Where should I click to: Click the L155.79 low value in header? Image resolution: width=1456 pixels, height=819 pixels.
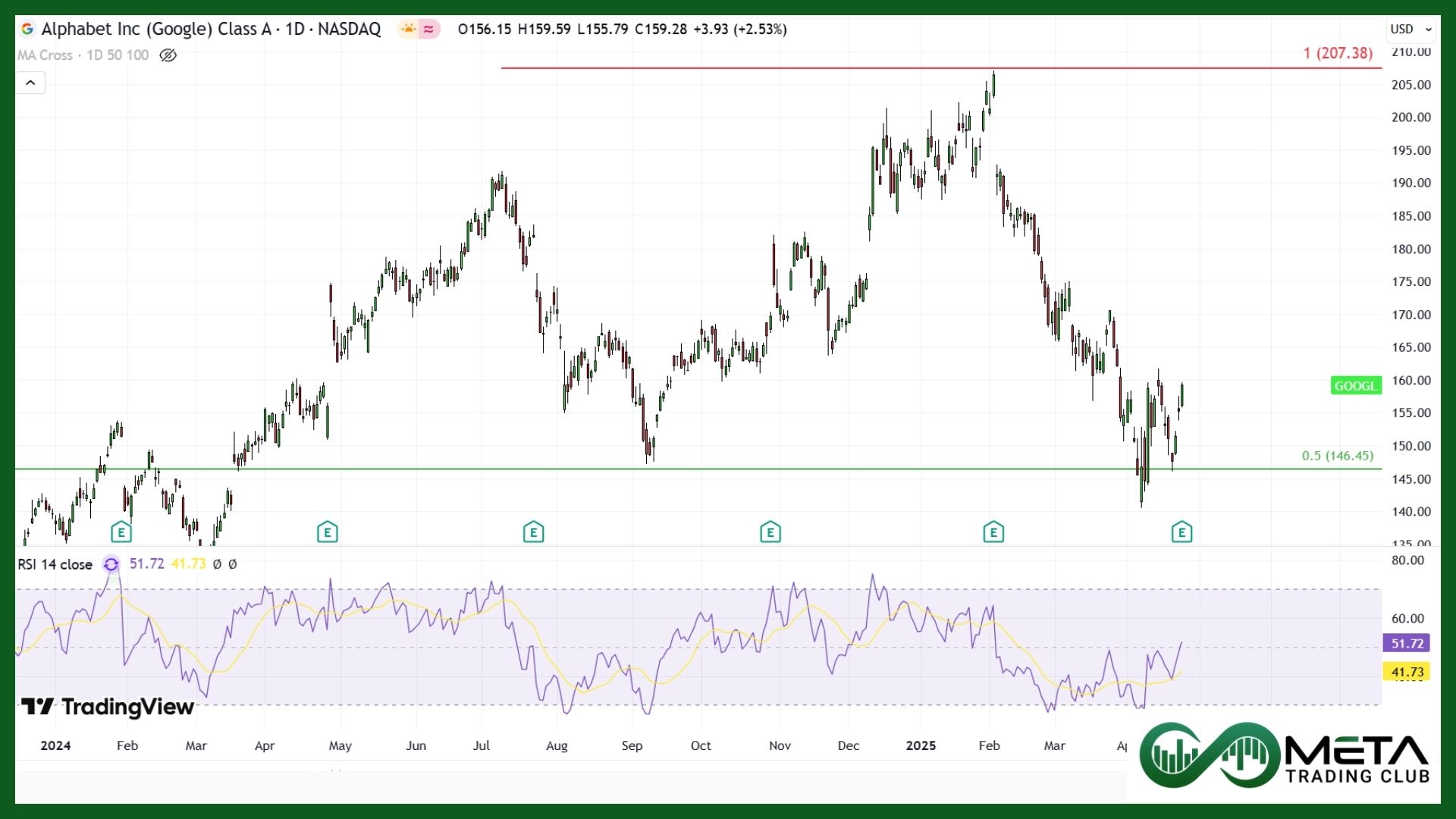tap(603, 29)
